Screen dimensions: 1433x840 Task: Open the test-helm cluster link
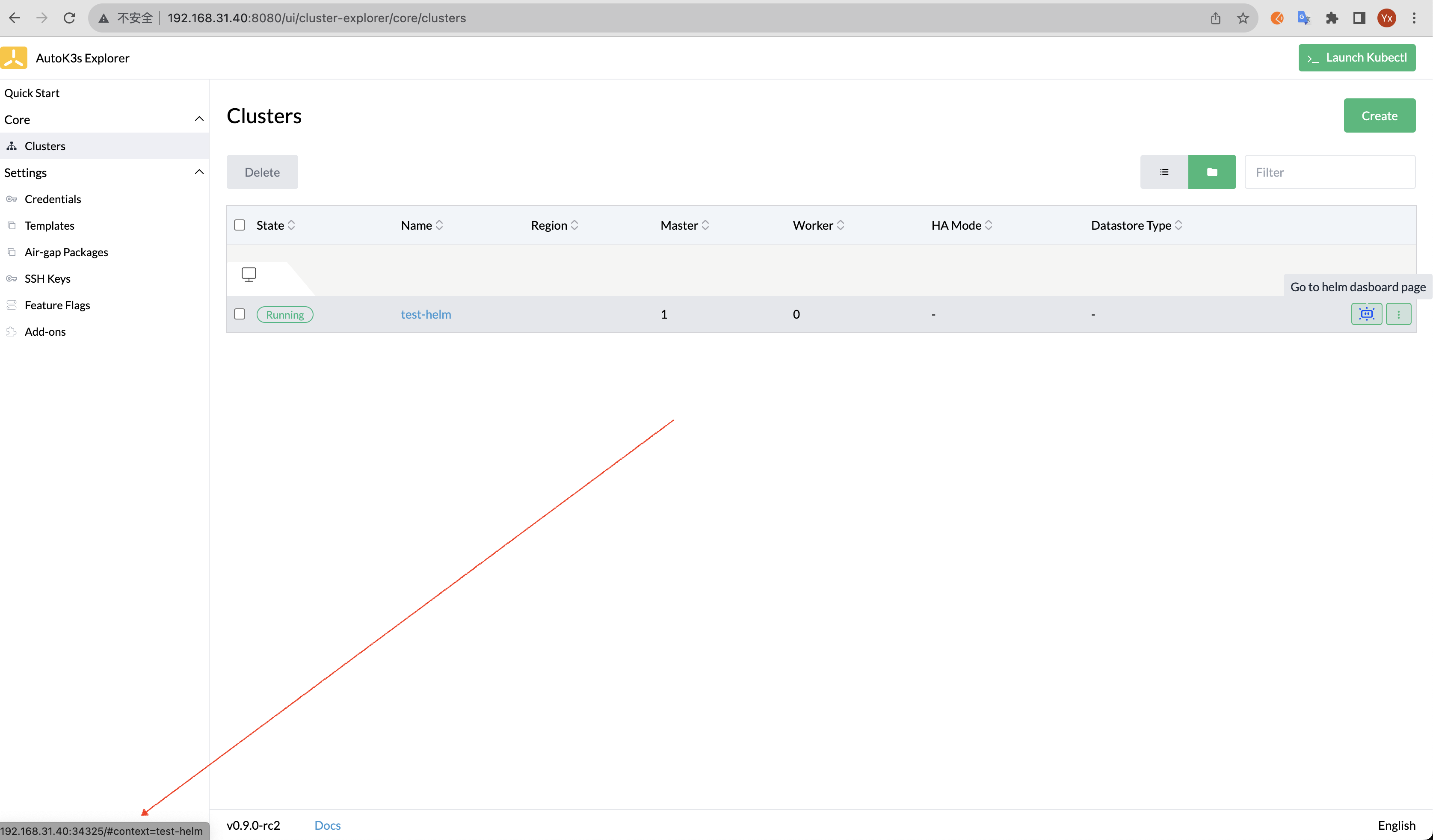coord(425,314)
